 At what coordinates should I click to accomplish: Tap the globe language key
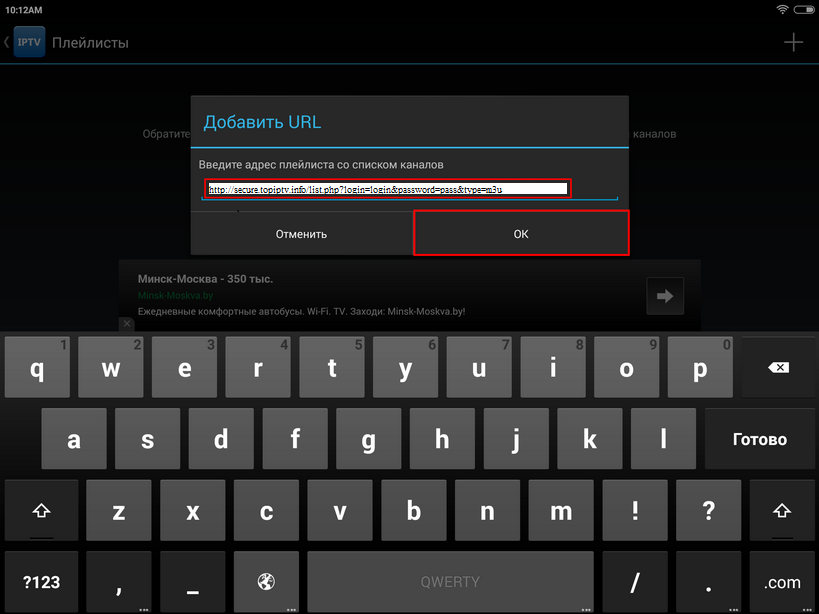(266, 581)
